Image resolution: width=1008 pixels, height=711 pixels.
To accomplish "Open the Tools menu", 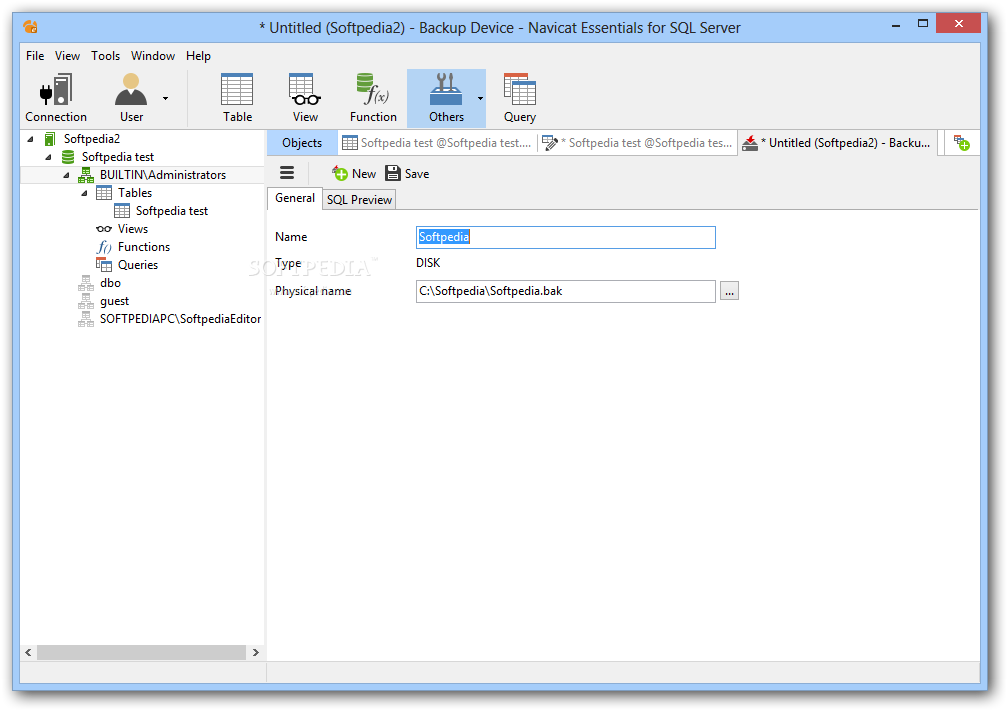I will point(105,56).
